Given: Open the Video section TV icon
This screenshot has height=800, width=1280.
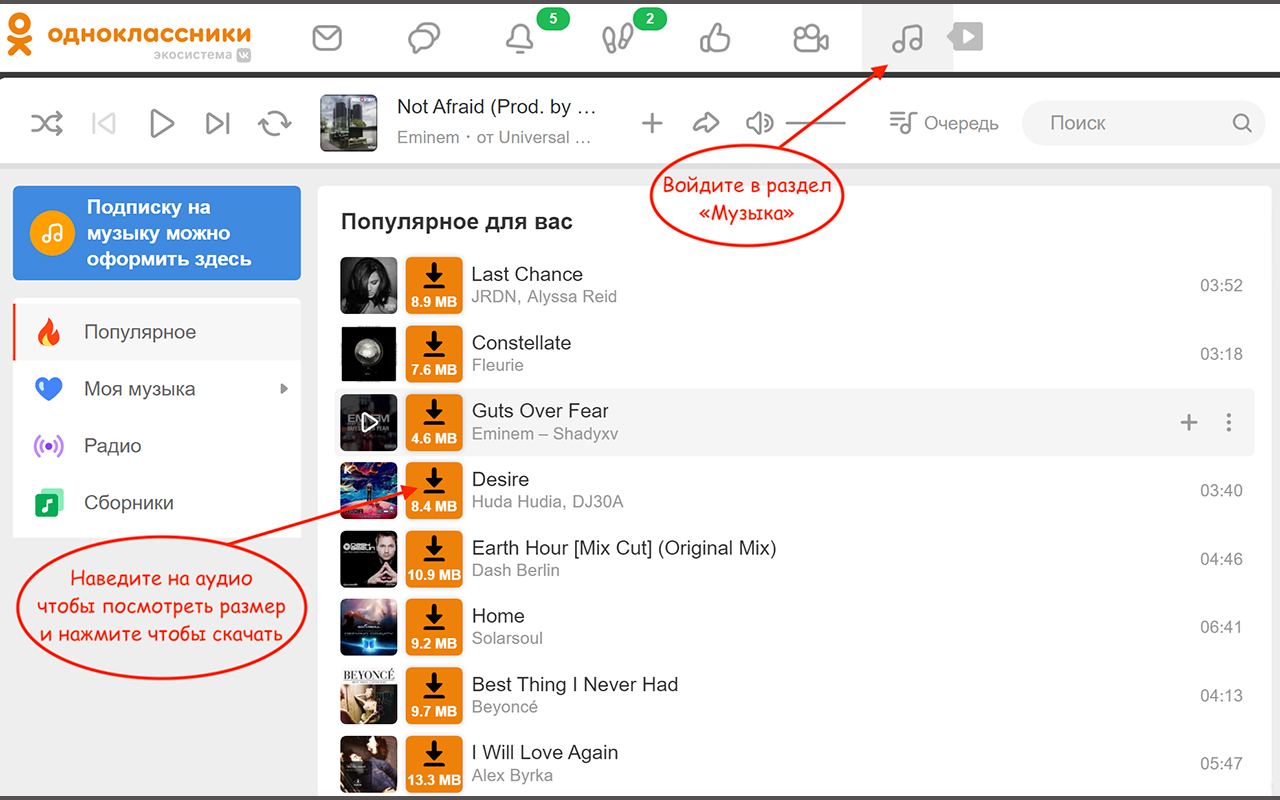Looking at the screenshot, I should [964, 37].
